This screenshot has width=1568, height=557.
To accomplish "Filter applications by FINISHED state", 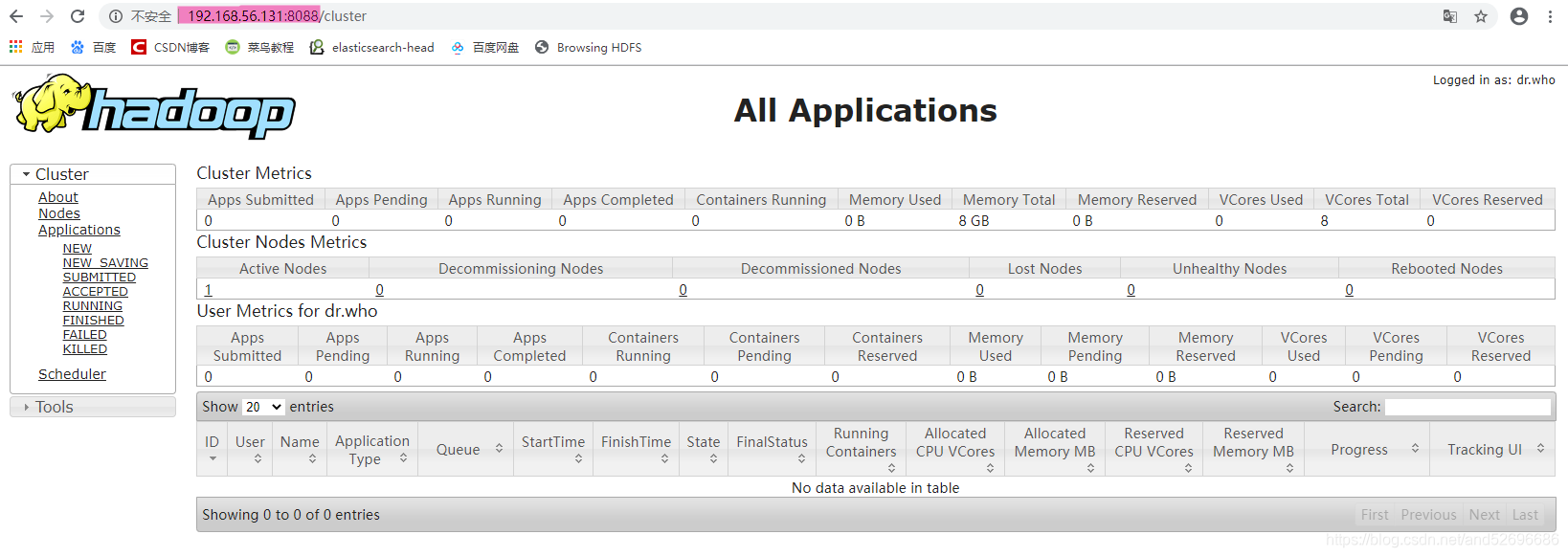I will point(94,321).
